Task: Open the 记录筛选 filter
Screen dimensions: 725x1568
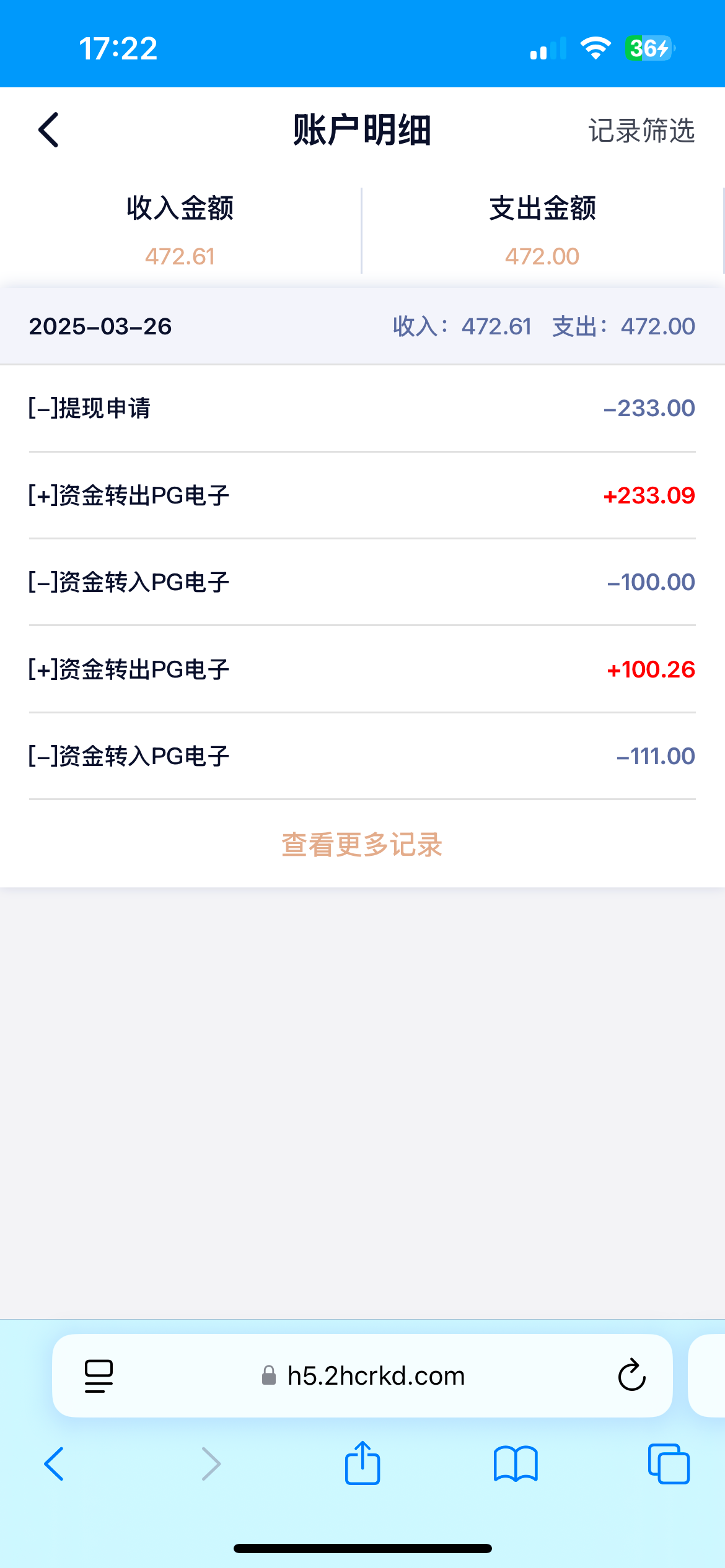Action: point(641,131)
